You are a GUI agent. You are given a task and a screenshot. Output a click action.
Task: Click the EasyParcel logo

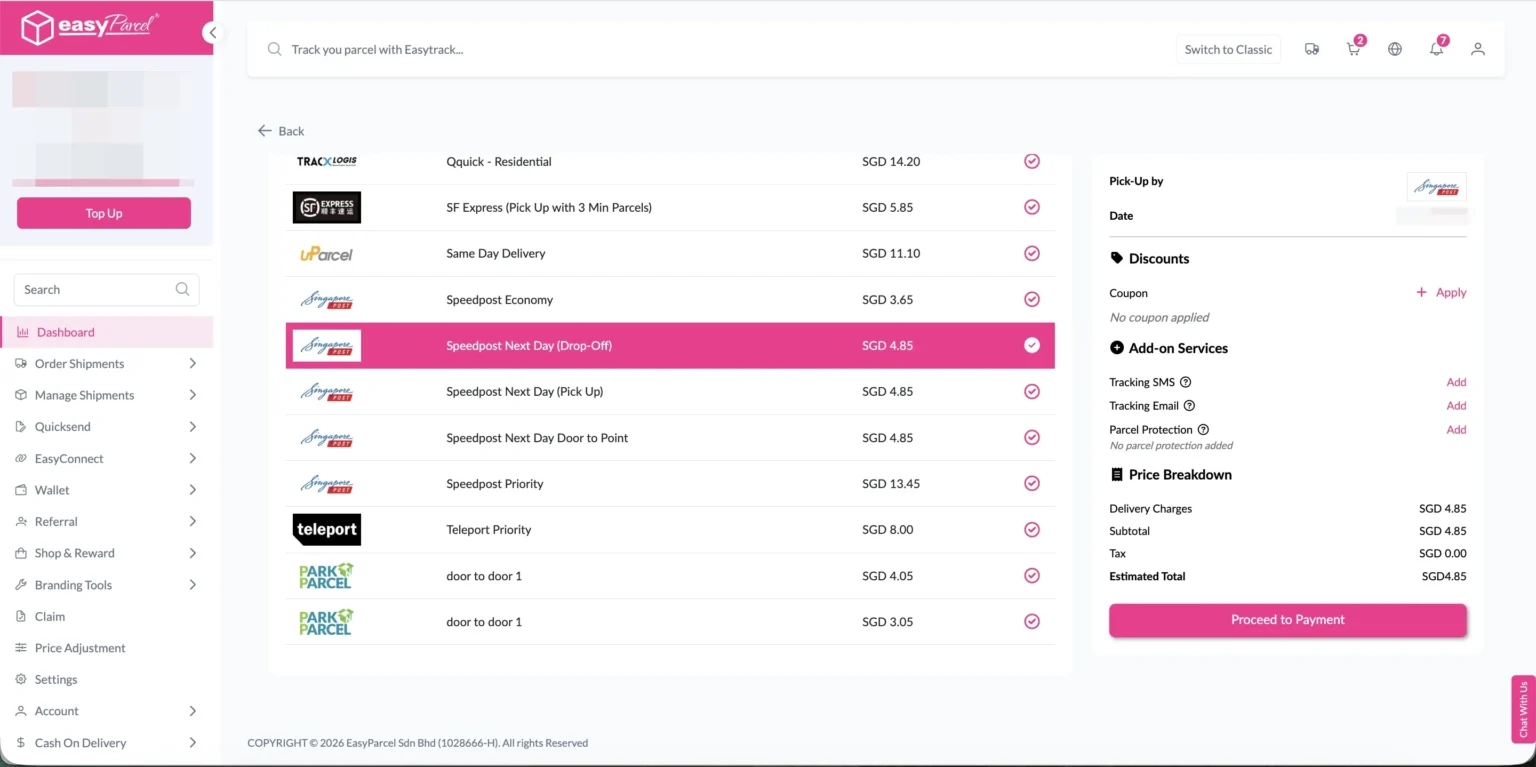pyautogui.click(x=90, y=27)
